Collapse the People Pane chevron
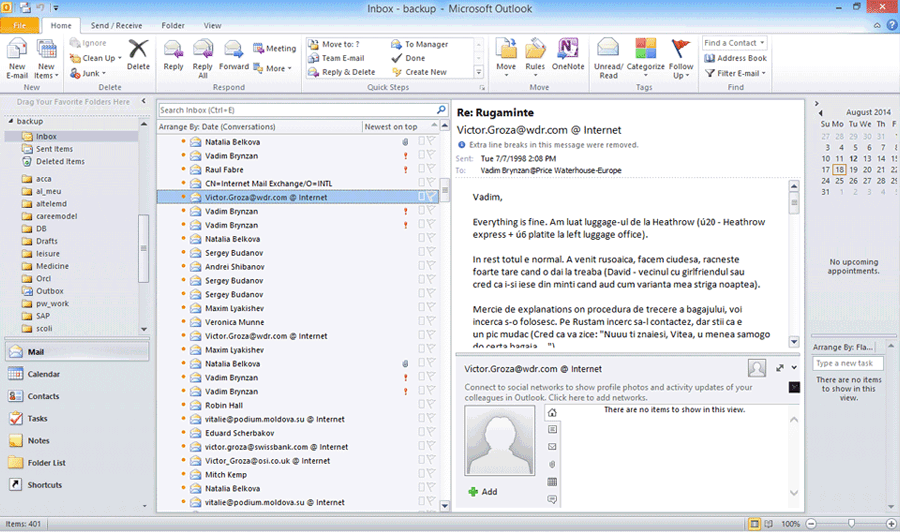Viewport: 900px width, 532px height. tap(794, 368)
